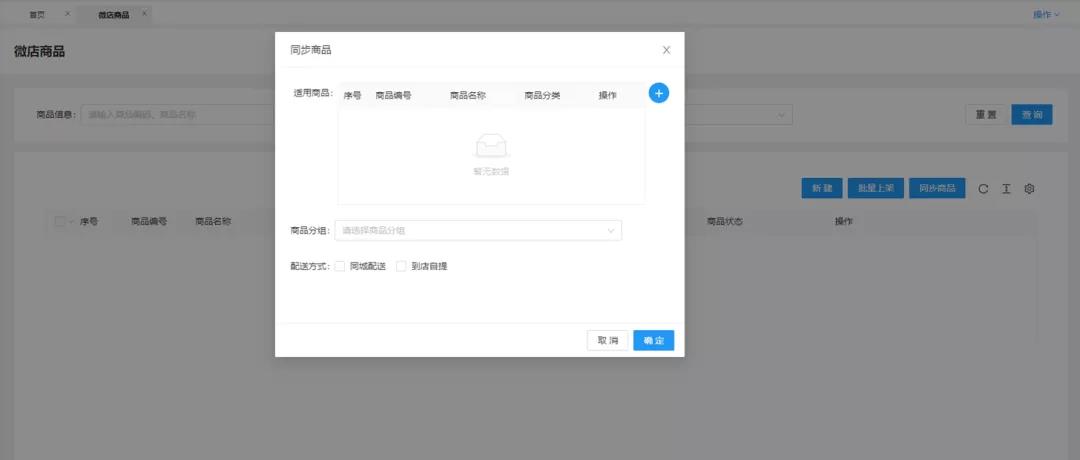
Task: Close the 微店商品 tab using its X icon
Action: (144, 14)
